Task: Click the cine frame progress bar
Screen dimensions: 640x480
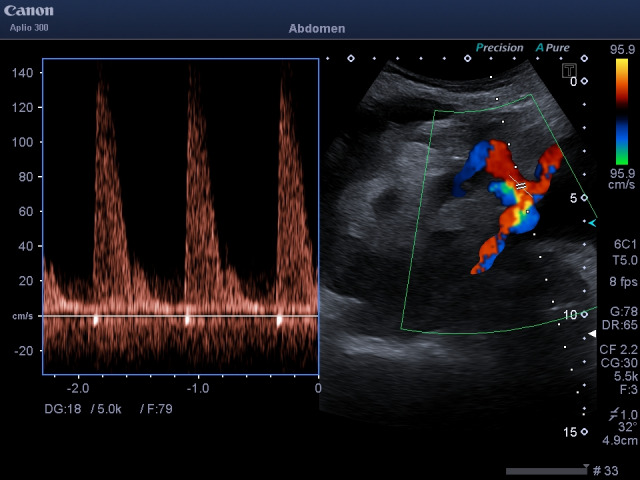Action: 545,470
